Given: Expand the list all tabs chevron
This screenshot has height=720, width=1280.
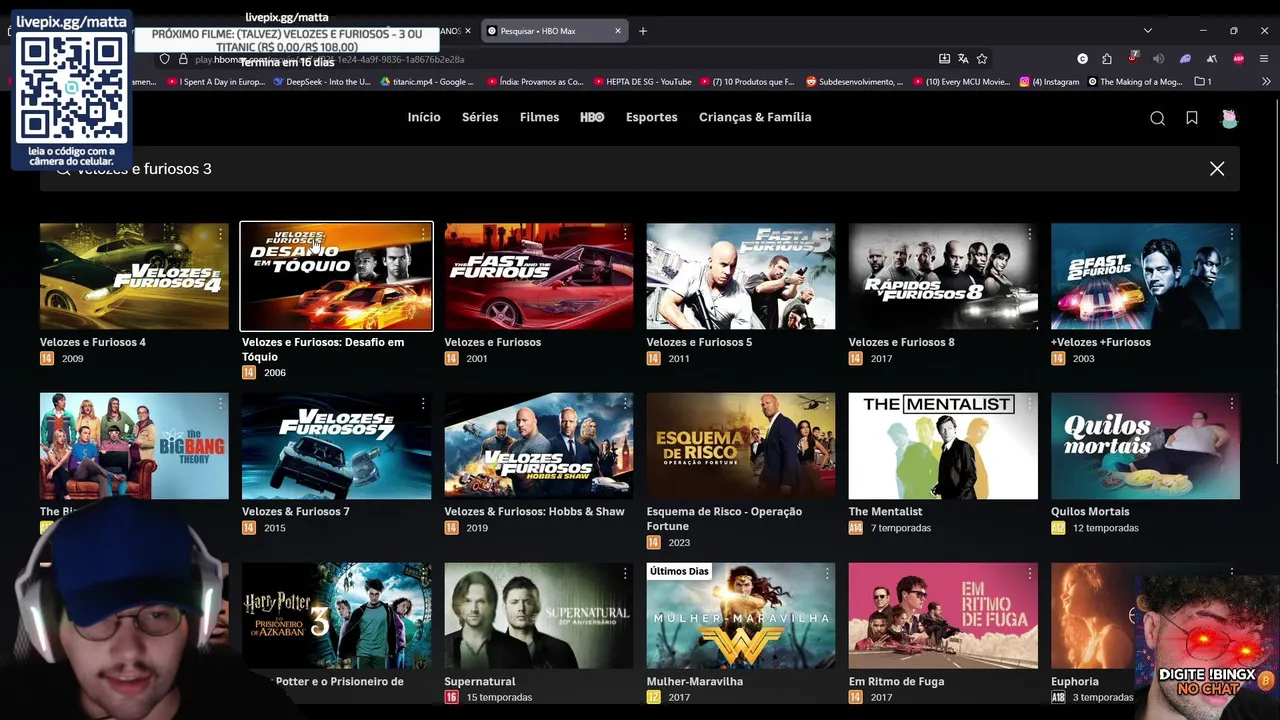Looking at the screenshot, I should 1148,31.
